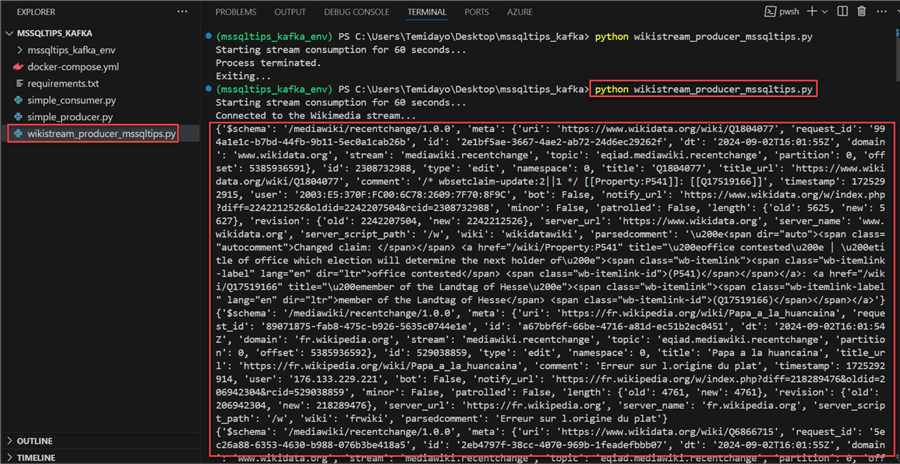This screenshot has width=900, height=464.
Task: Click the EXPLORER panel title
Action: point(36,11)
